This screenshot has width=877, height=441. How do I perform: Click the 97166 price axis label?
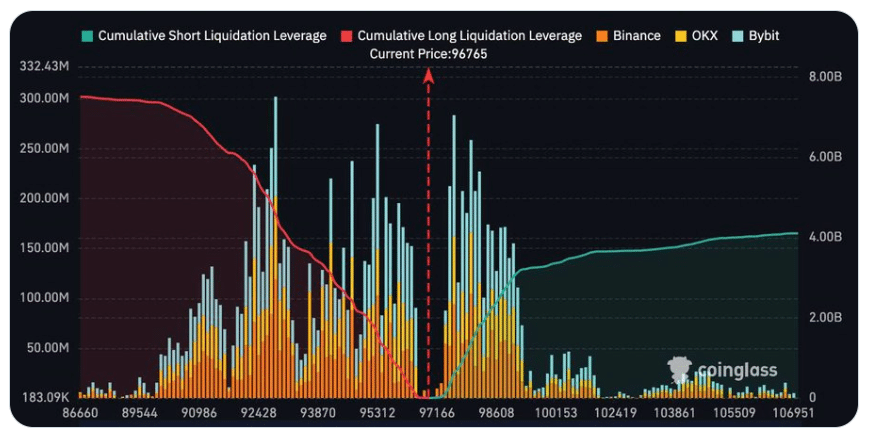click(437, 414)
